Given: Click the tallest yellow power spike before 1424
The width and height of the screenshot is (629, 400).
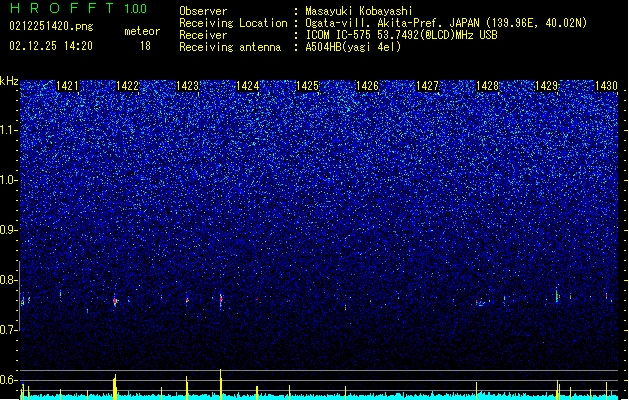Looking at the screenshot, I should click(221, 384).
